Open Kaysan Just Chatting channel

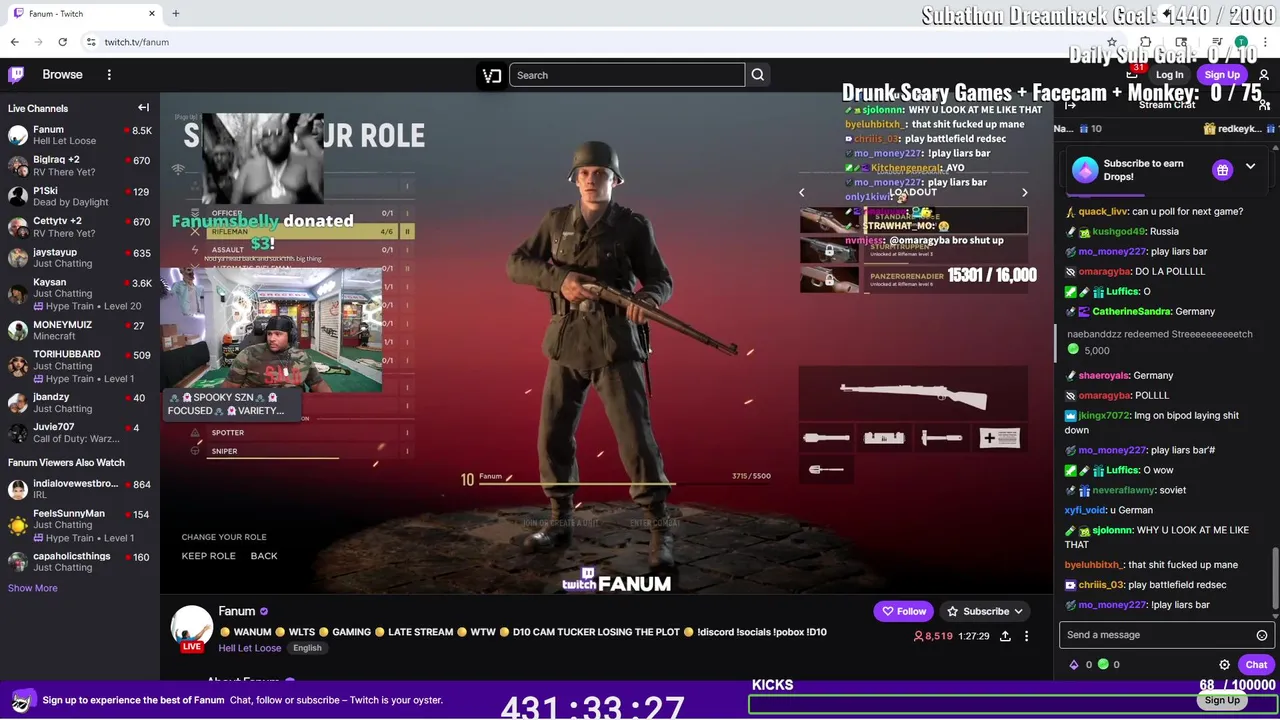[79, 294]
